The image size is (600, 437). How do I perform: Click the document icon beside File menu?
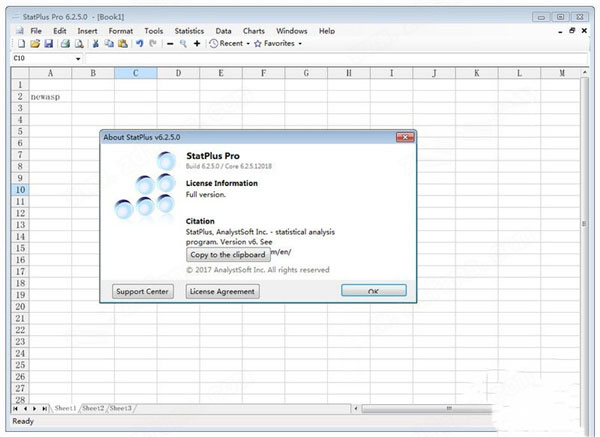point(19,31)
